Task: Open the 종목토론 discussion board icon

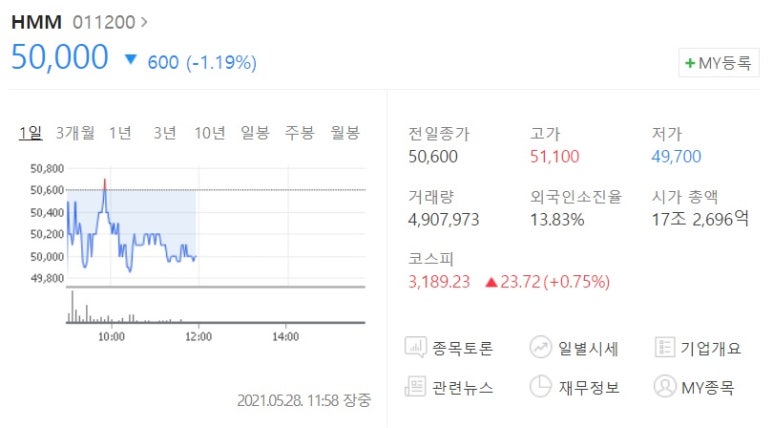Action: 416,348
